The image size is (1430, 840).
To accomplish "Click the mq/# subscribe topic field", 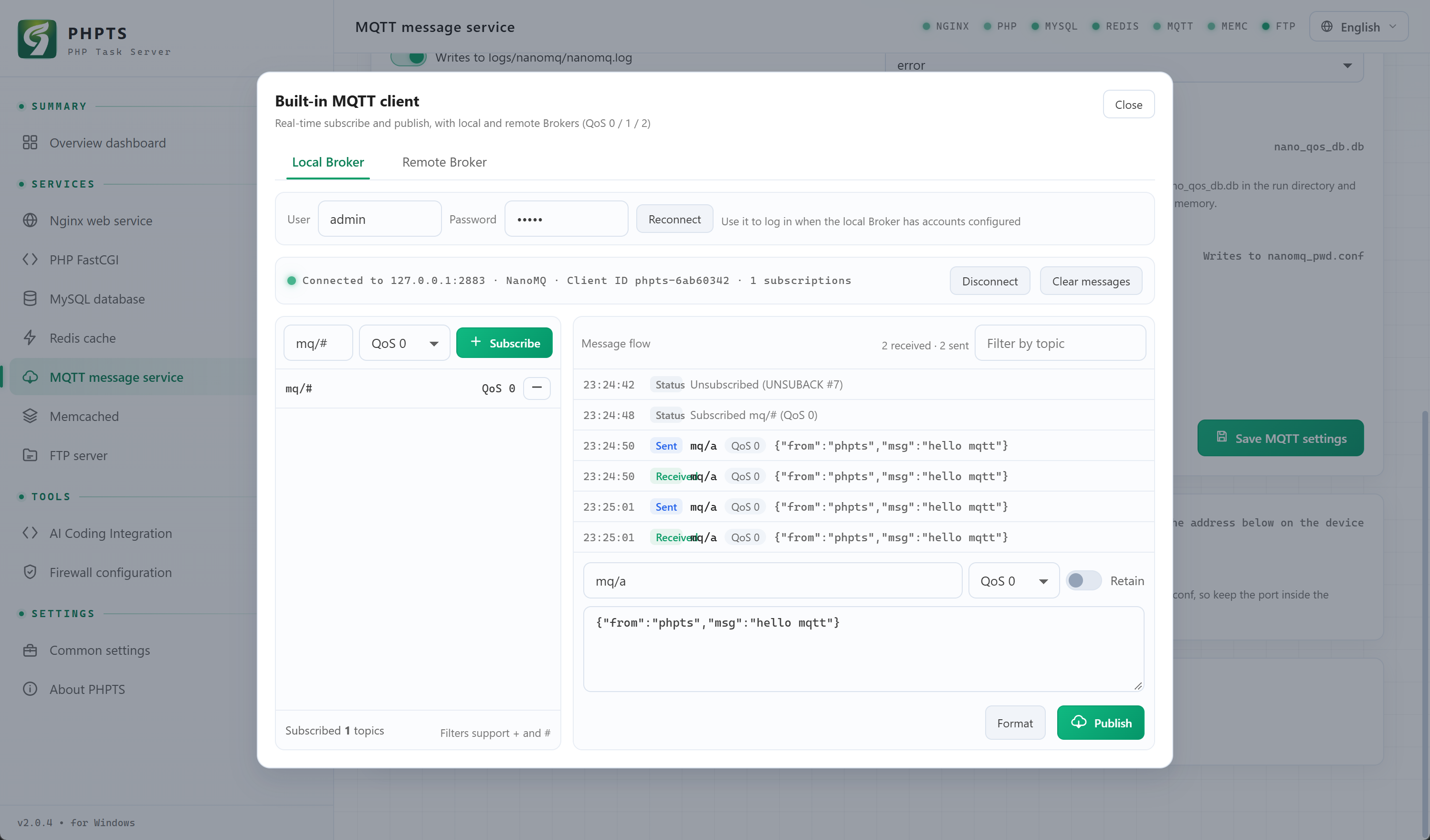I will point(318,343).
